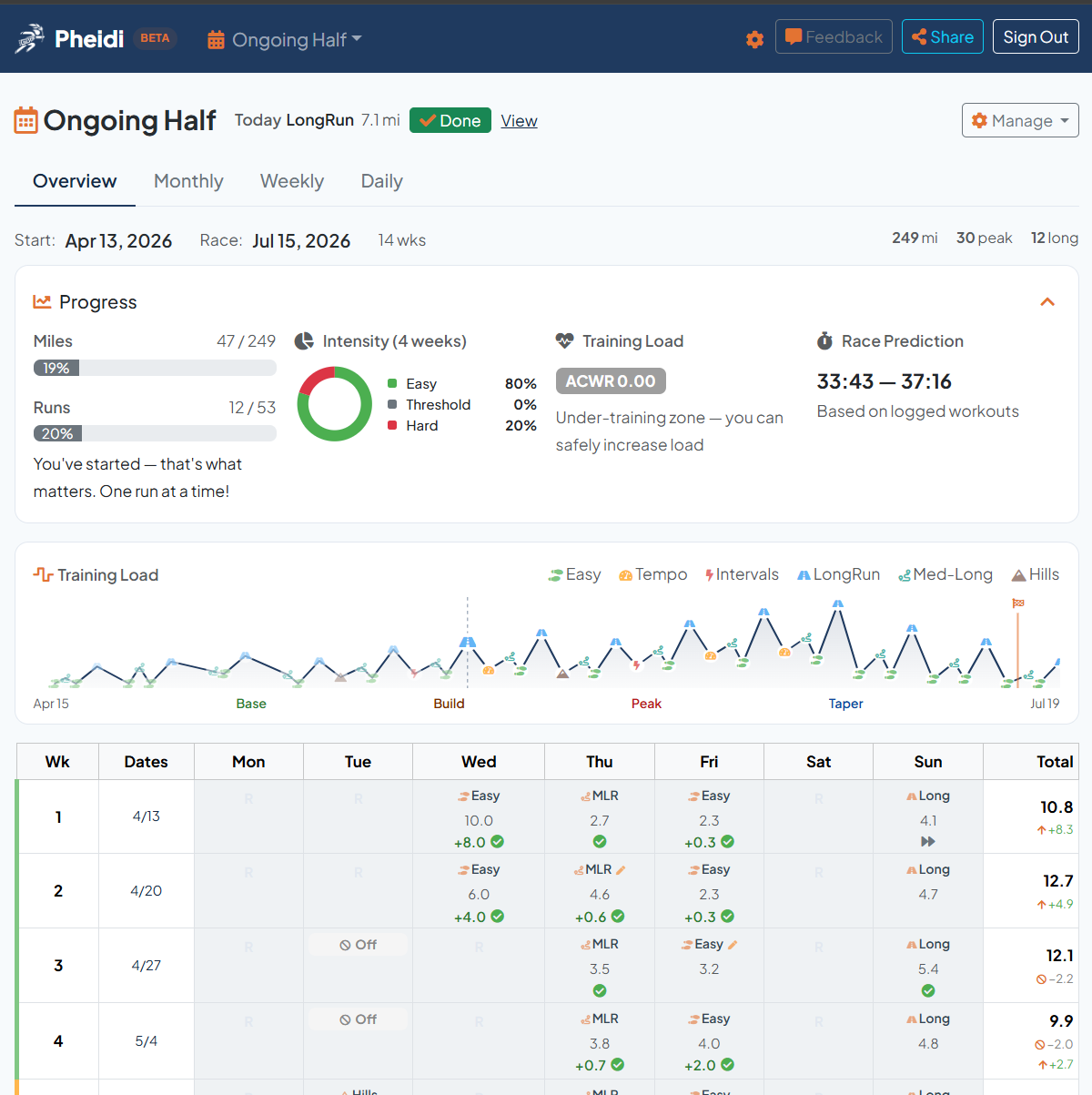The image size is (1092, 1095).
Task: Click week 1 Wednesday completed checkmark
Action: [498, 842]
